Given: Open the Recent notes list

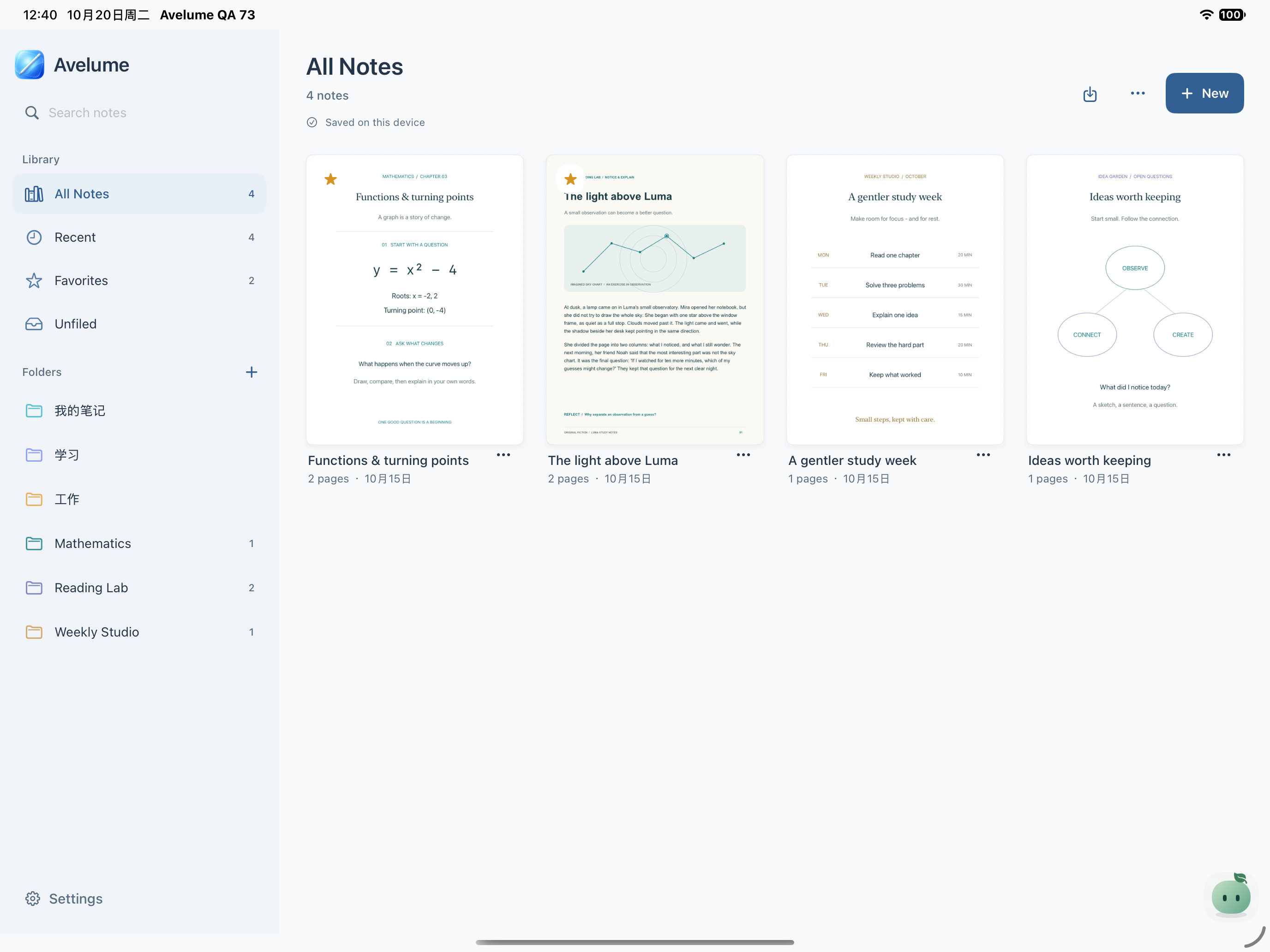Looking at the screenshot, I should pyautogui.click(x=139, y=237).
